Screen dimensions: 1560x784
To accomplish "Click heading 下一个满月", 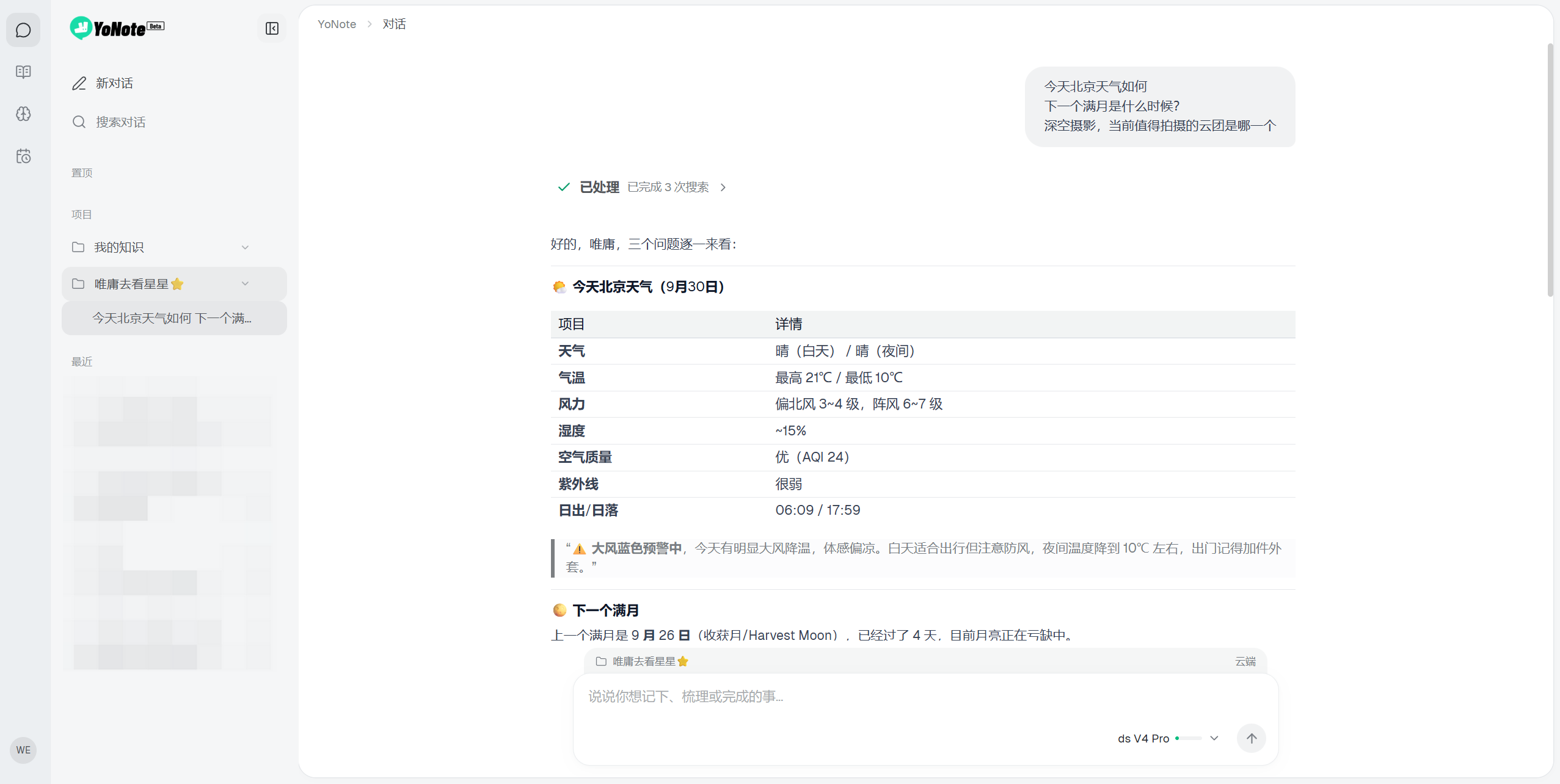I will (605, 611).
